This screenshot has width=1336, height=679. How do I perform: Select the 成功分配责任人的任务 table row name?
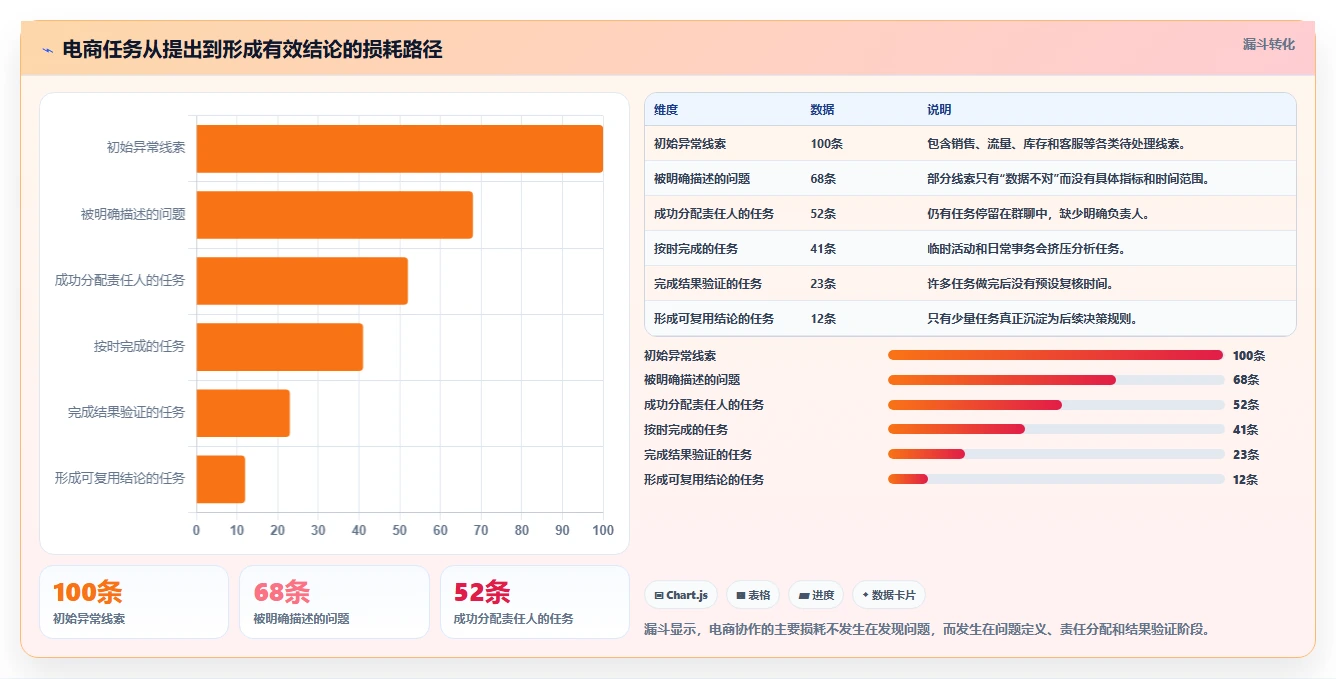[x=714, y=214]
